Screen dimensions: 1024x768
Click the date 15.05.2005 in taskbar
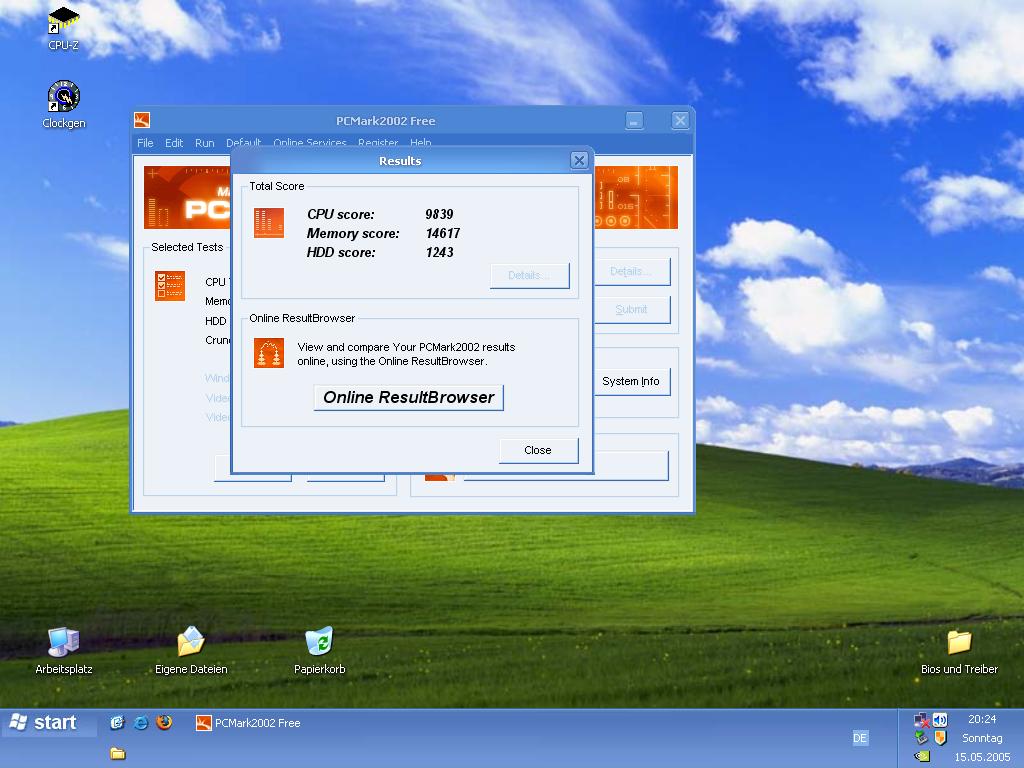982,757
